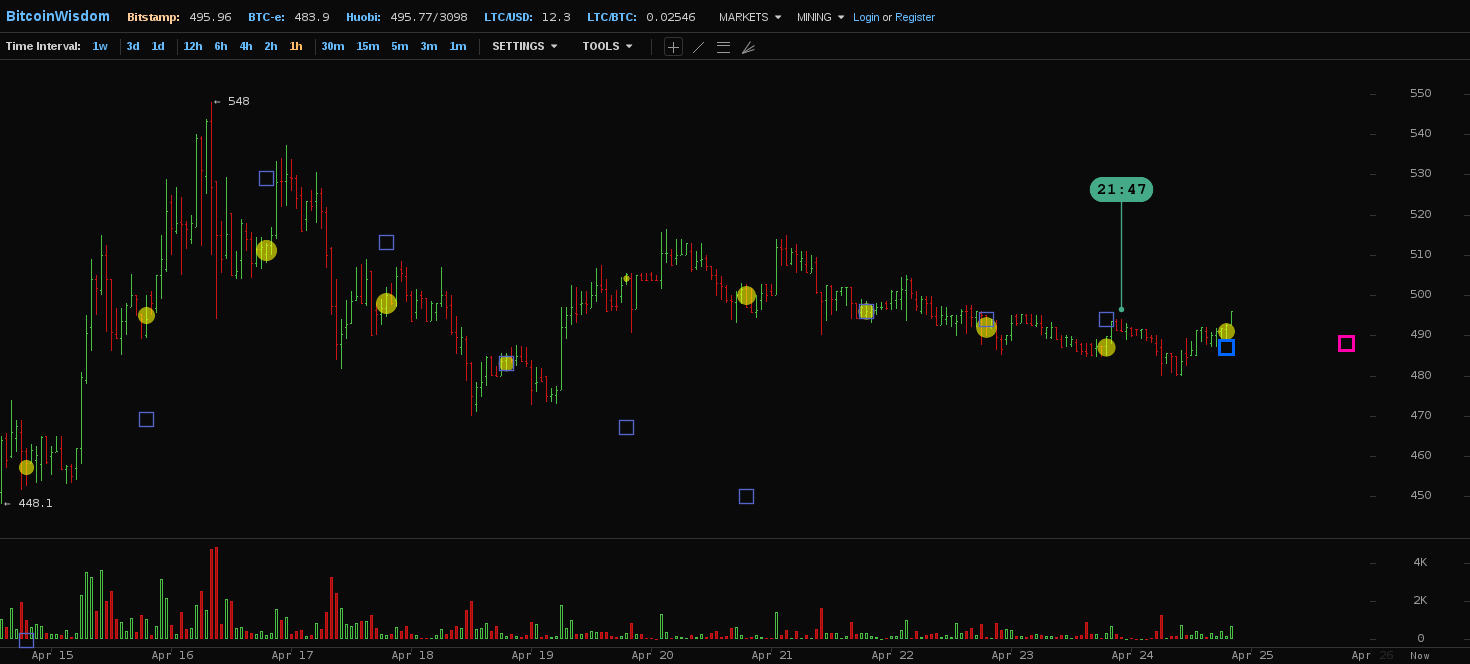Select the crosshair cursor tool
The image size is (1470, 664).
tap(673, 47)
